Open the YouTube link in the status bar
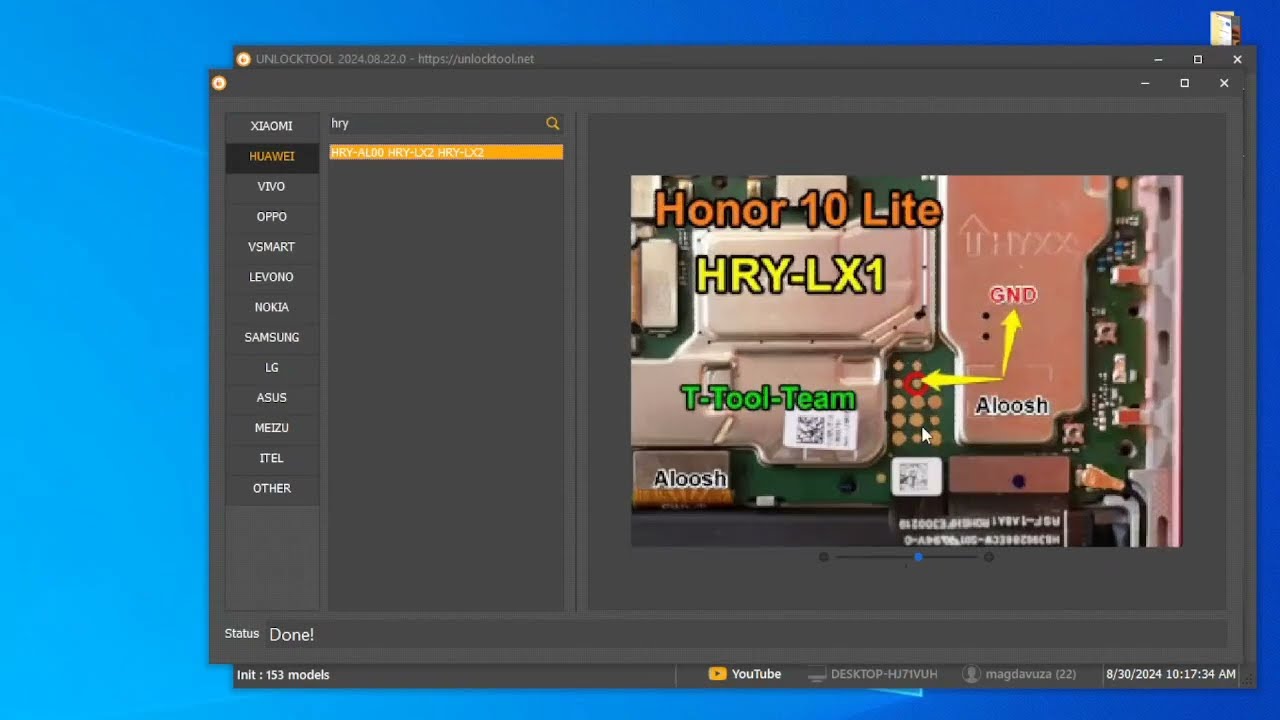Screen dimensions: 1280x720 pyautogui.click(x=756, y=674)
